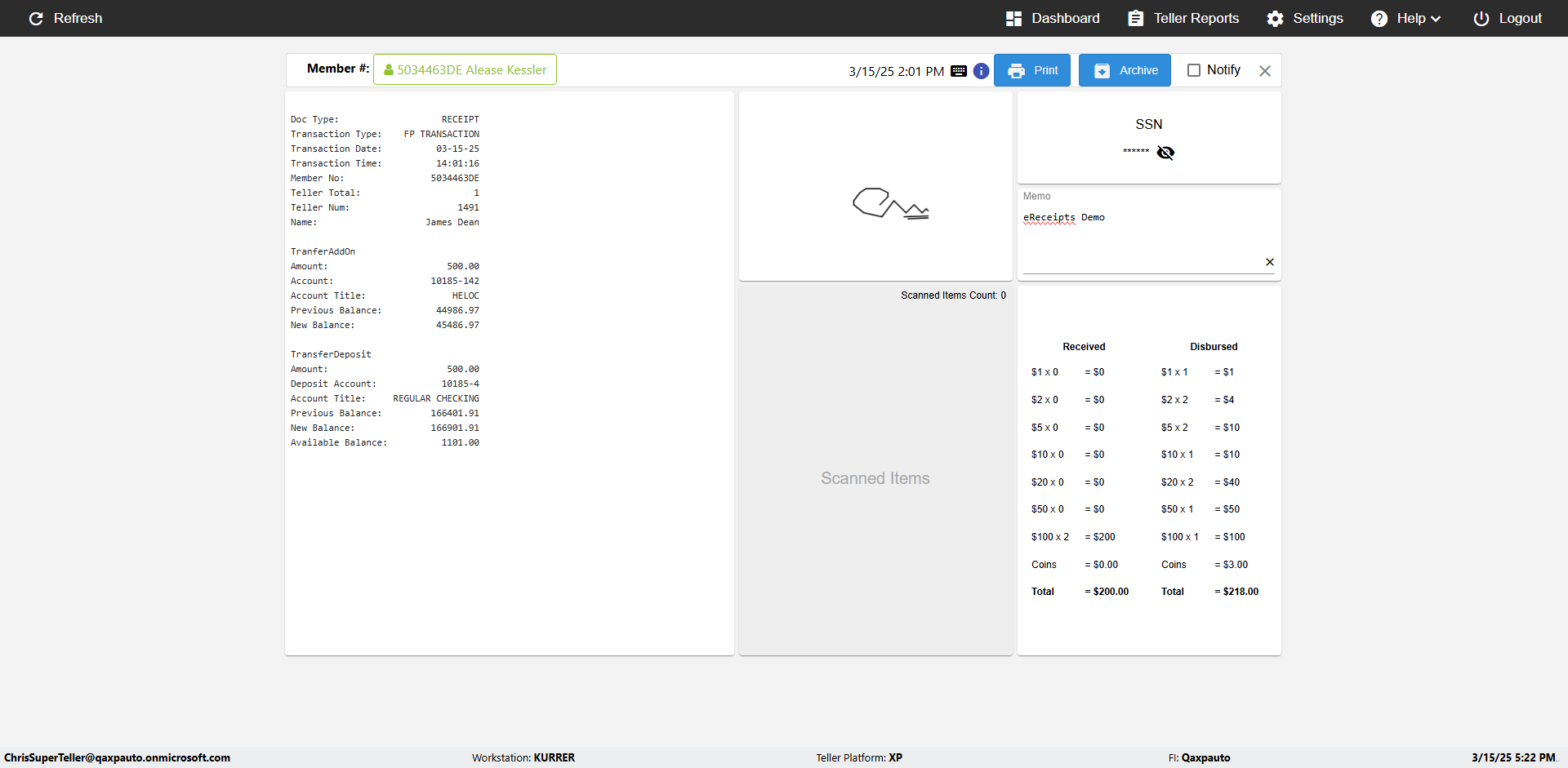Click the keyboard icon next to the date
This screenshot has width=1568, height=768.
(959, 71)
